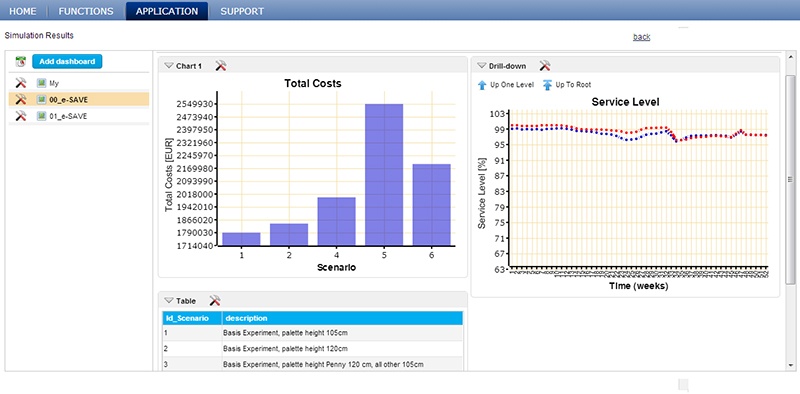Click the Up One Level arrow icon
Image resolution: width=800 pixels, height=394 pixels.
click(x=482, y=85)
